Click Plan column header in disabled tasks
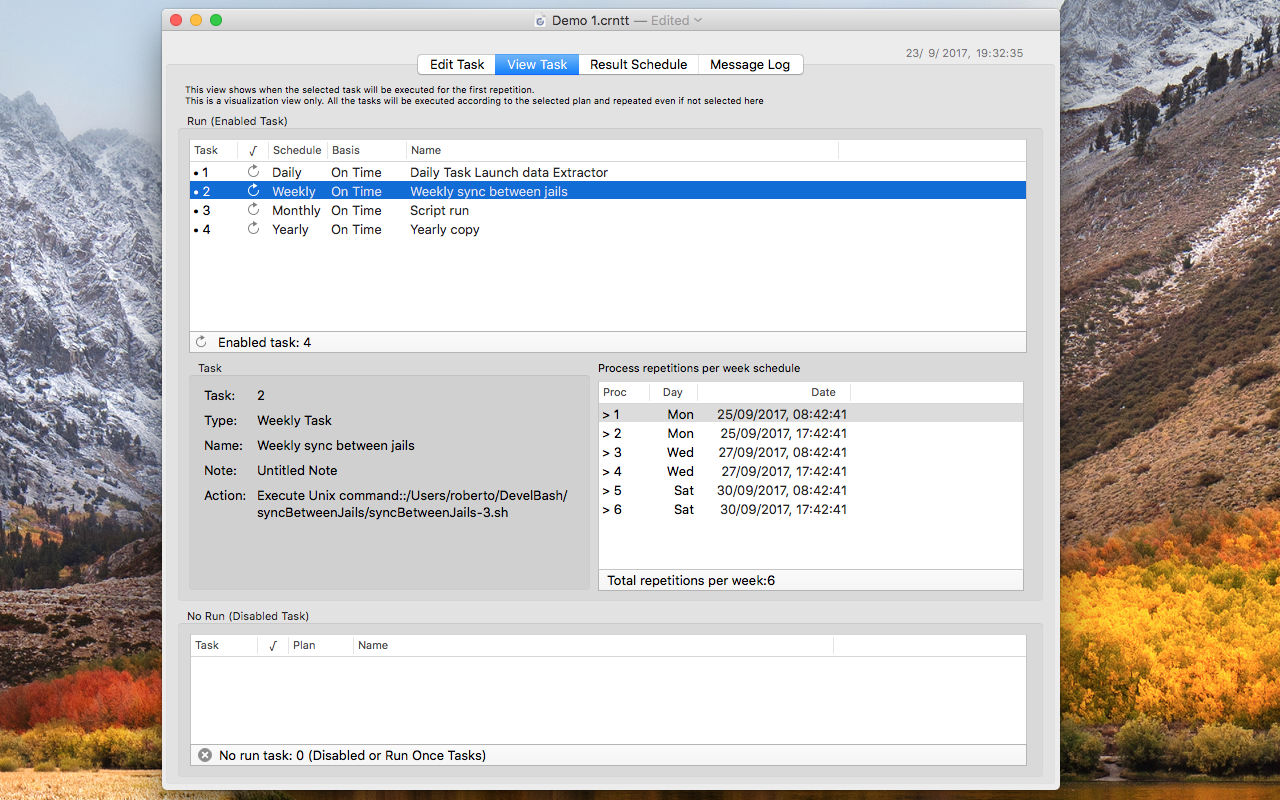Viewport: 1280px width, 800px height. pyautogui.click(x=304, y=645)
